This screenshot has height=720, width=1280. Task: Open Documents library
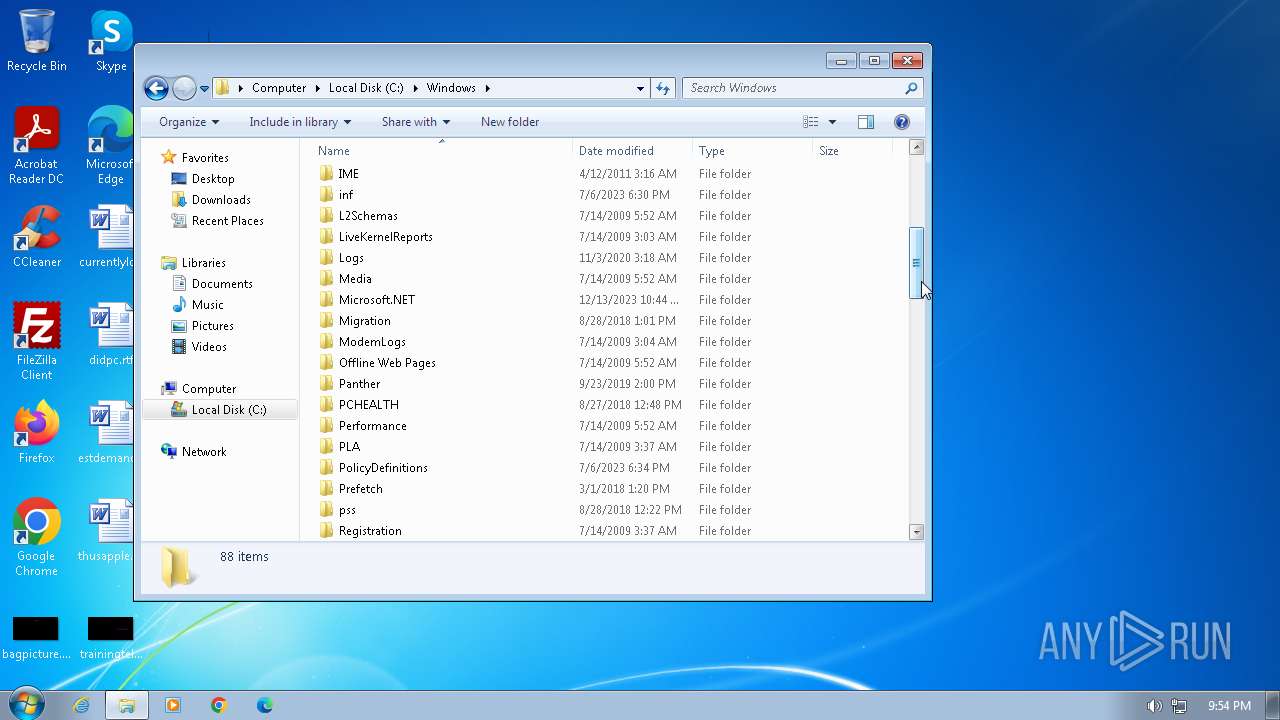[222, 284]
